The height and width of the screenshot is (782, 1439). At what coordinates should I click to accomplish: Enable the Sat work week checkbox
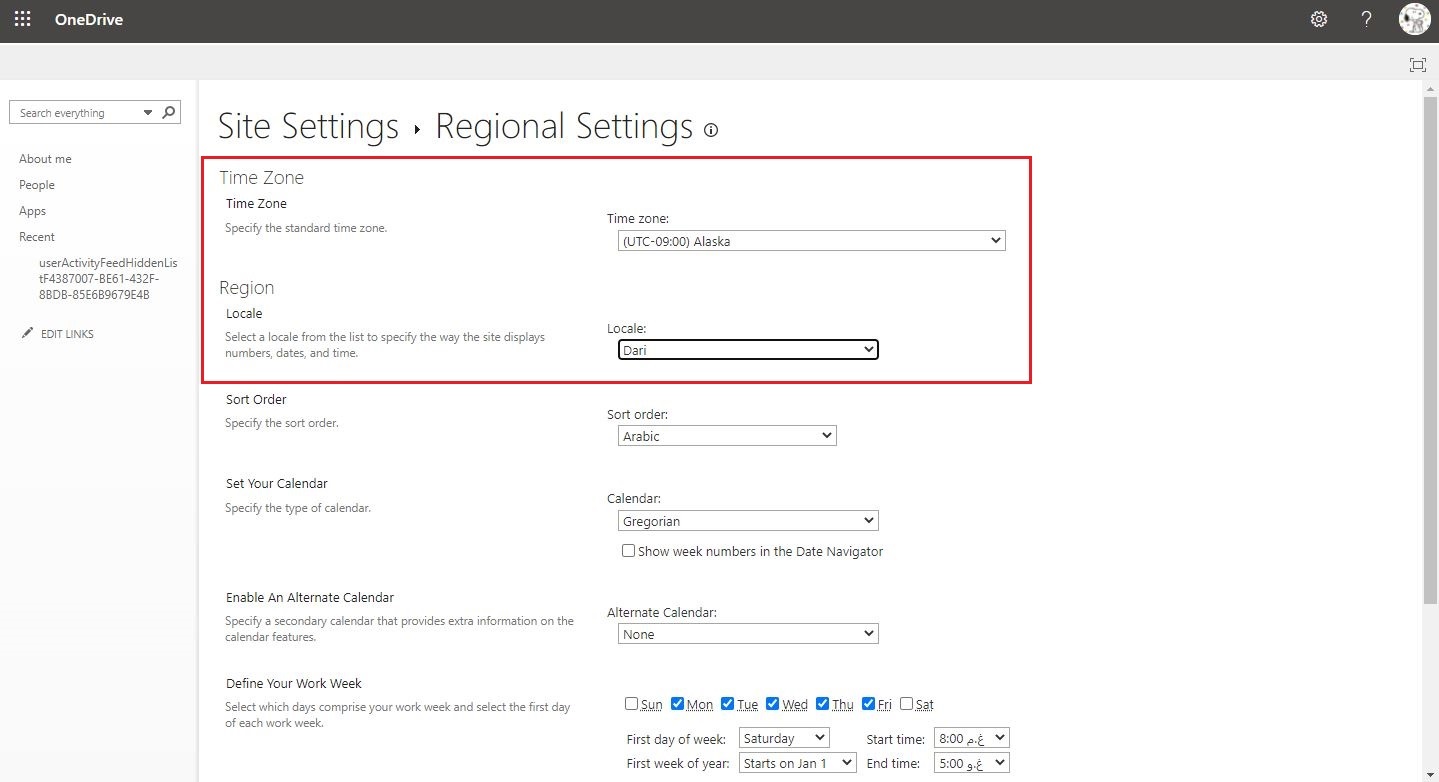coord(906,703)
